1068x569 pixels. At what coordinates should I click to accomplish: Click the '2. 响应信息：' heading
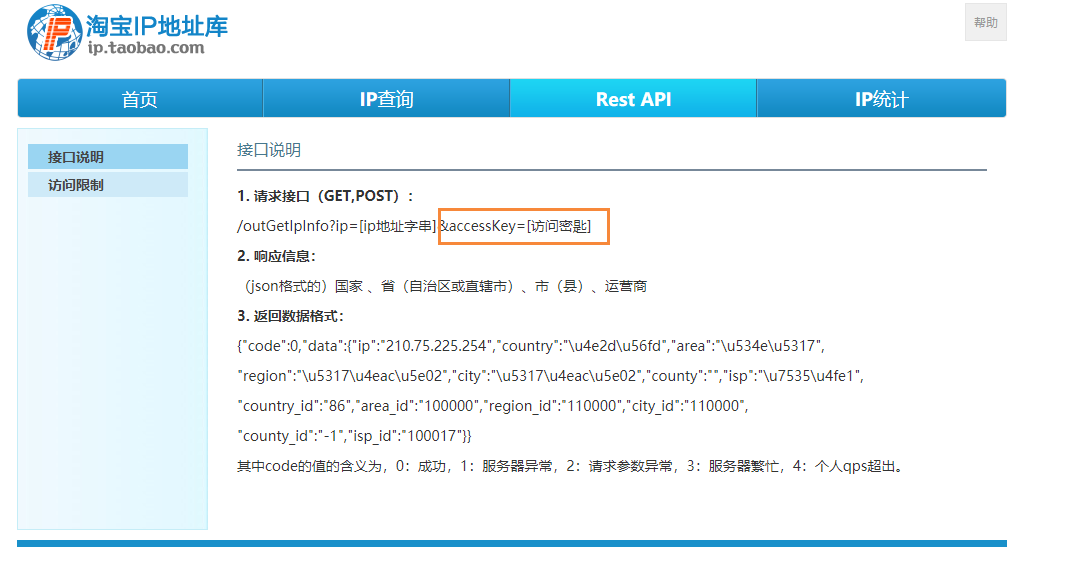pyautogui.click(x=277, y=256)
